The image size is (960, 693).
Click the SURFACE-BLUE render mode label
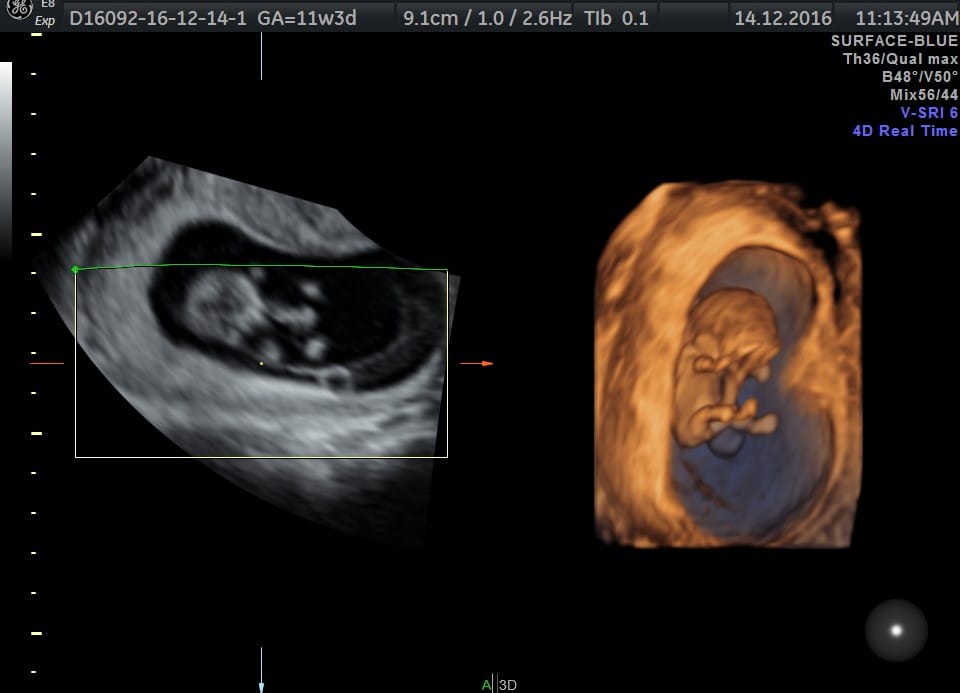pyautogui.click(x=894, y=41)
